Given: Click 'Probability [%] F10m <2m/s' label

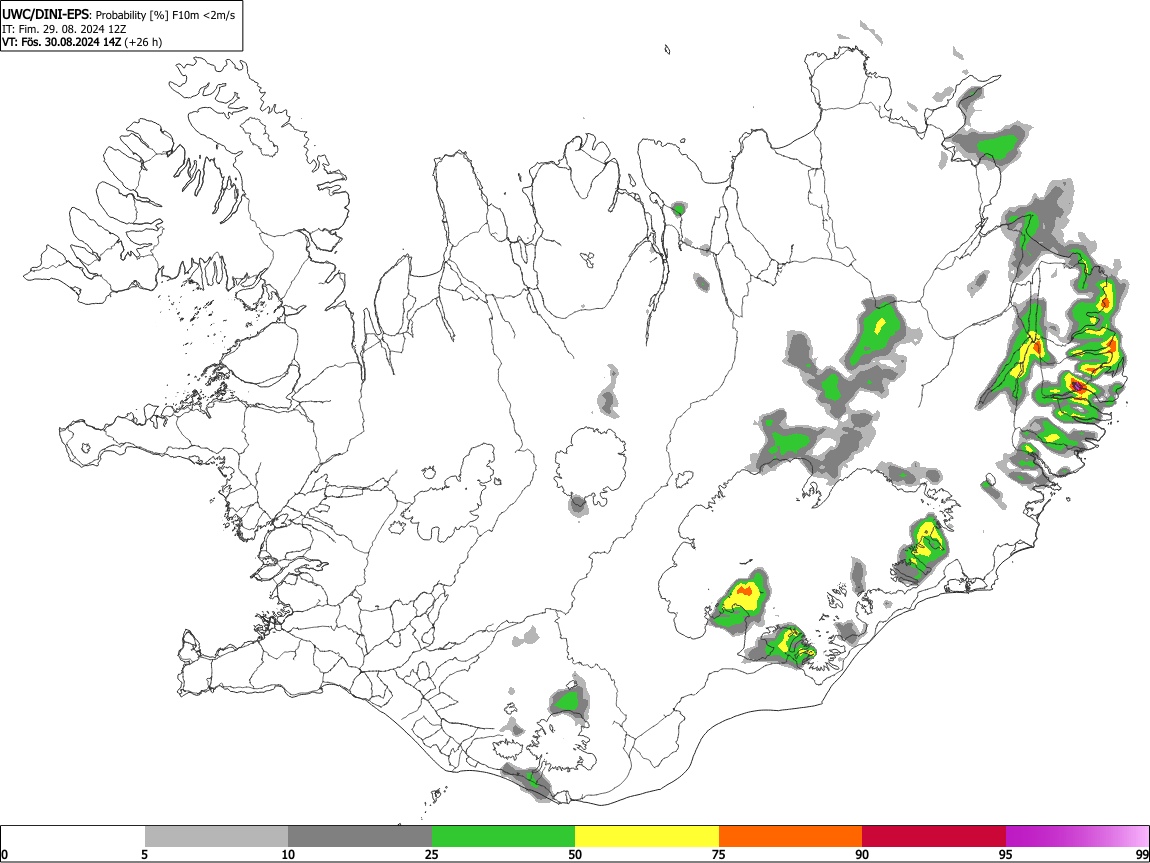Looking at the screenshot, I should pos(166,15).
